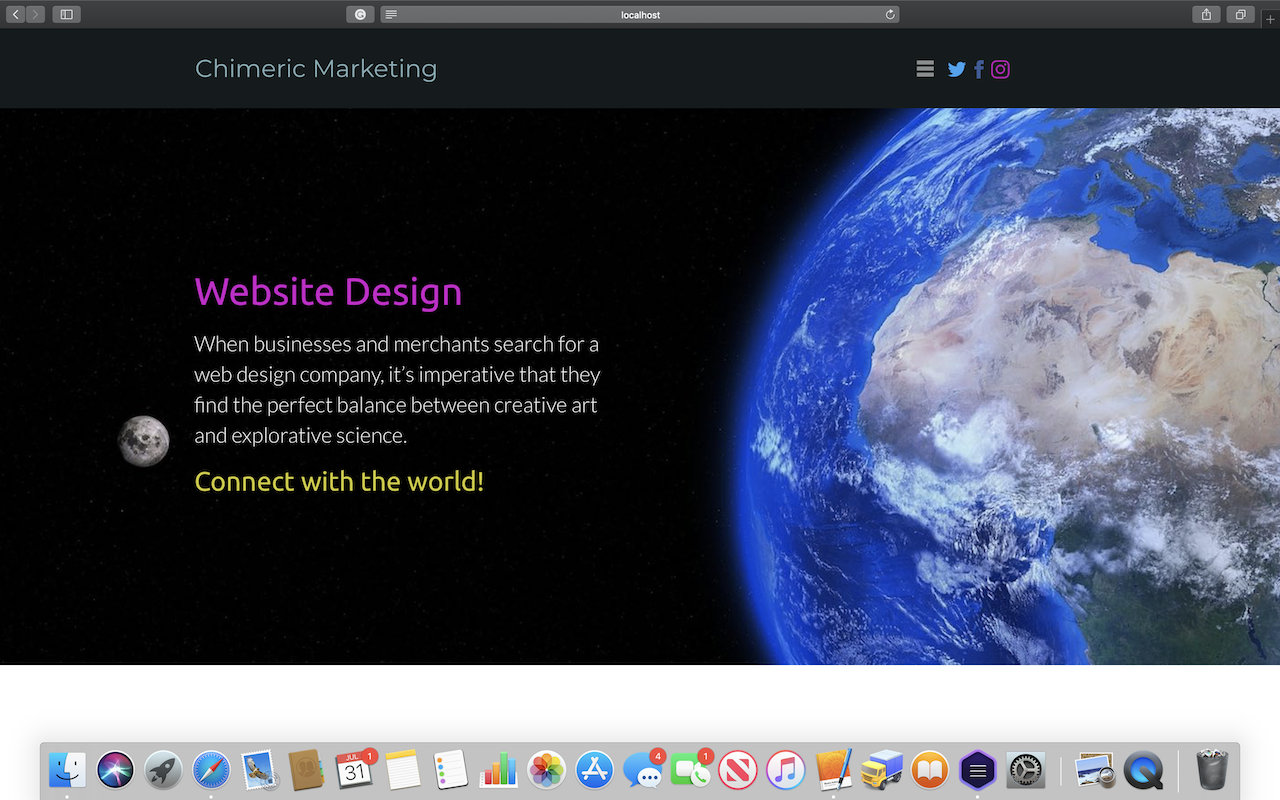
Task: Open the Instagram social link
Action: click(x=1000, y=69)
